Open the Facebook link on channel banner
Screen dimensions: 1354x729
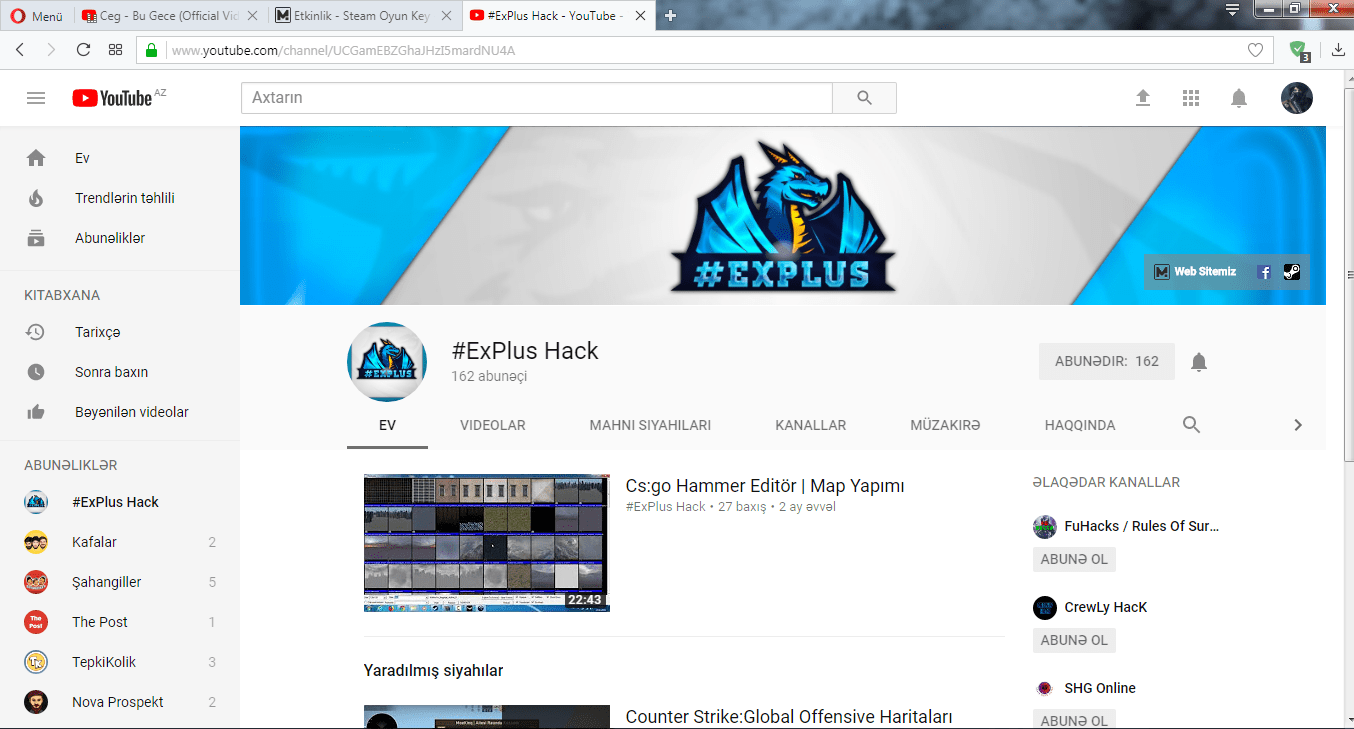tap(1264, 272)
